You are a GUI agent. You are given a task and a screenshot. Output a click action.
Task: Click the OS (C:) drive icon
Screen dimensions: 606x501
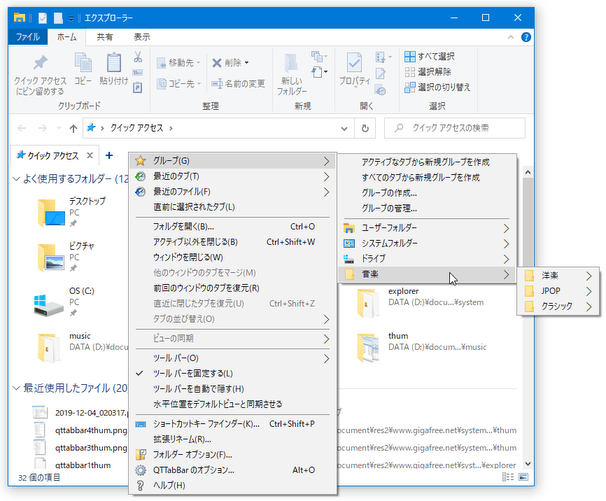coord(48,306)
